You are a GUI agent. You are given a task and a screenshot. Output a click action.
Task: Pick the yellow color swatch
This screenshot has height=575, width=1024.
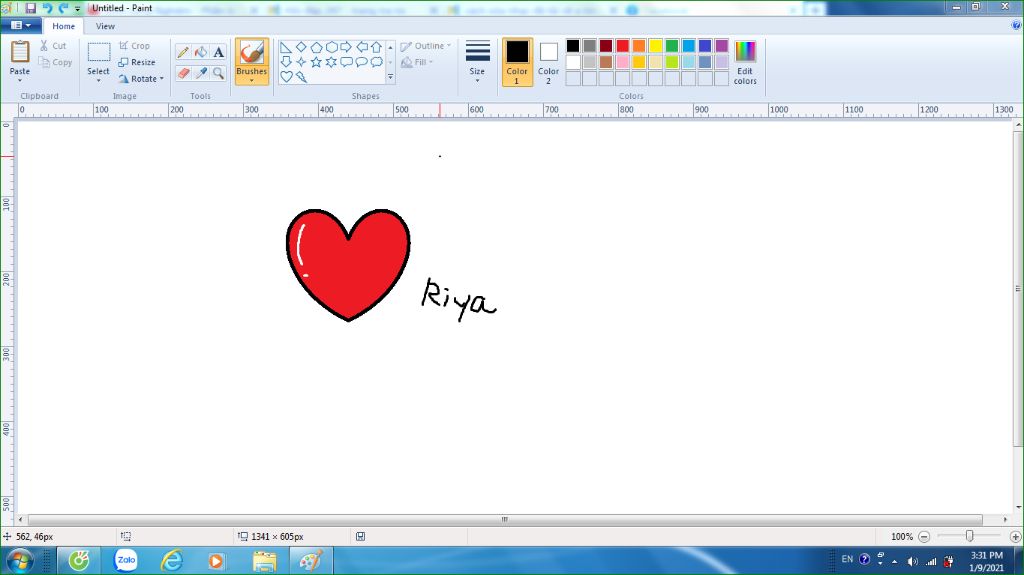click(x=656, y=45)
